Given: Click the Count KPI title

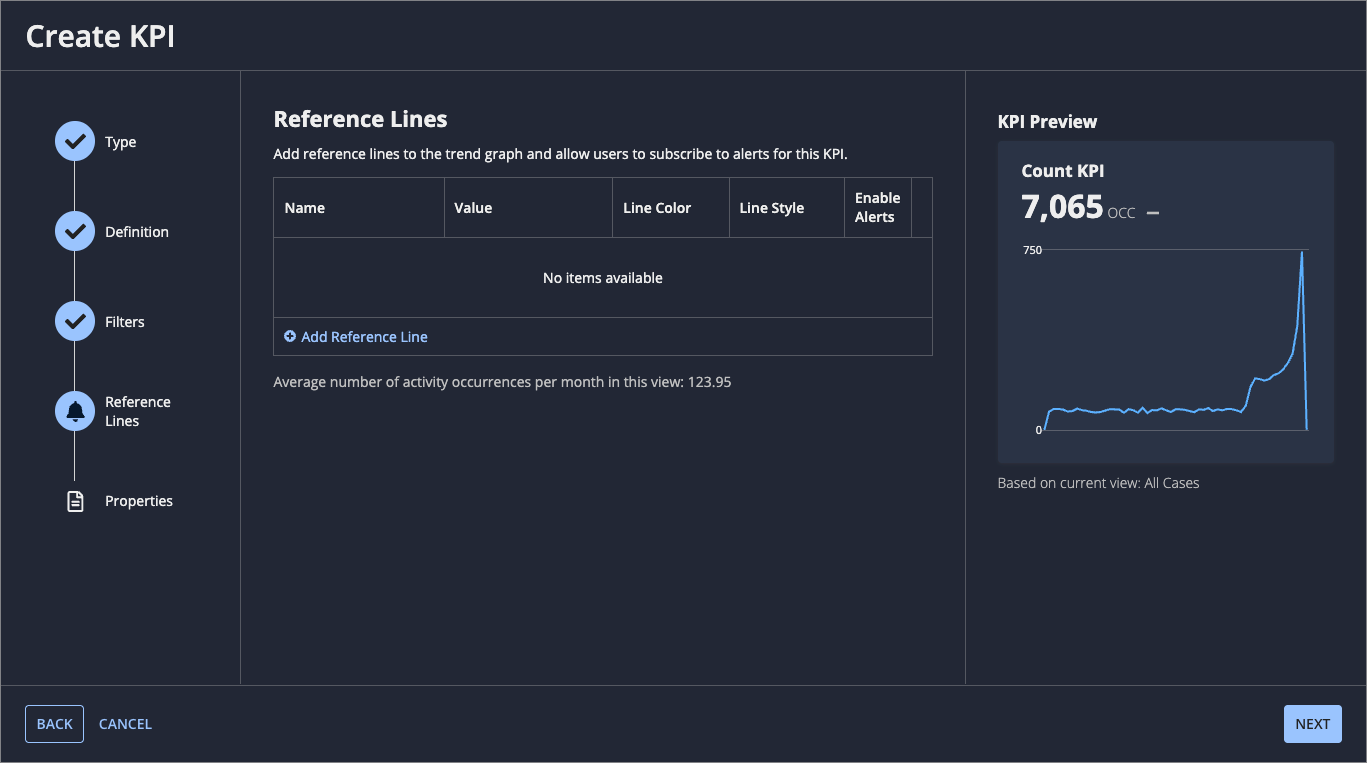Looking at the screenshot, I should (x=1063, y=171).
